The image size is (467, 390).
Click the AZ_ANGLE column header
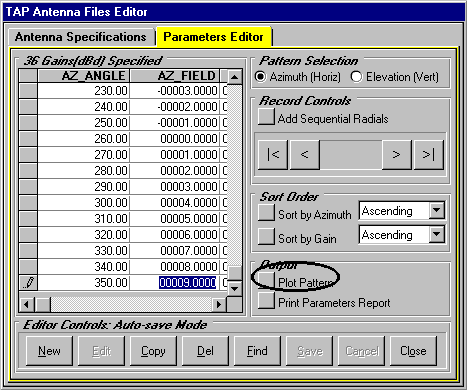pyautogui.click(x=84, y=76)
